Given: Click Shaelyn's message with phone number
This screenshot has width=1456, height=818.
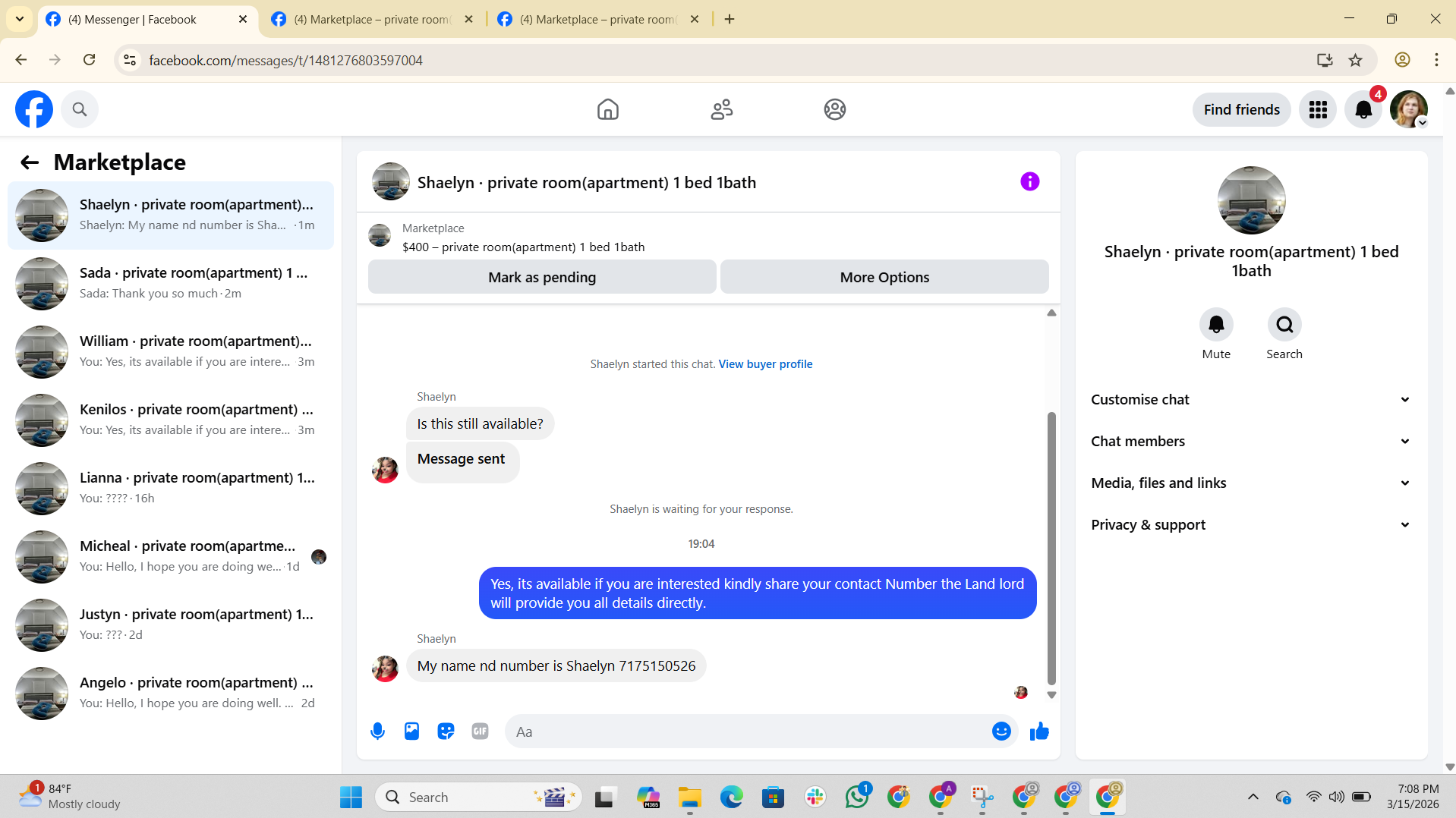Looking at the screenshot, I should [x=556, y=666].
